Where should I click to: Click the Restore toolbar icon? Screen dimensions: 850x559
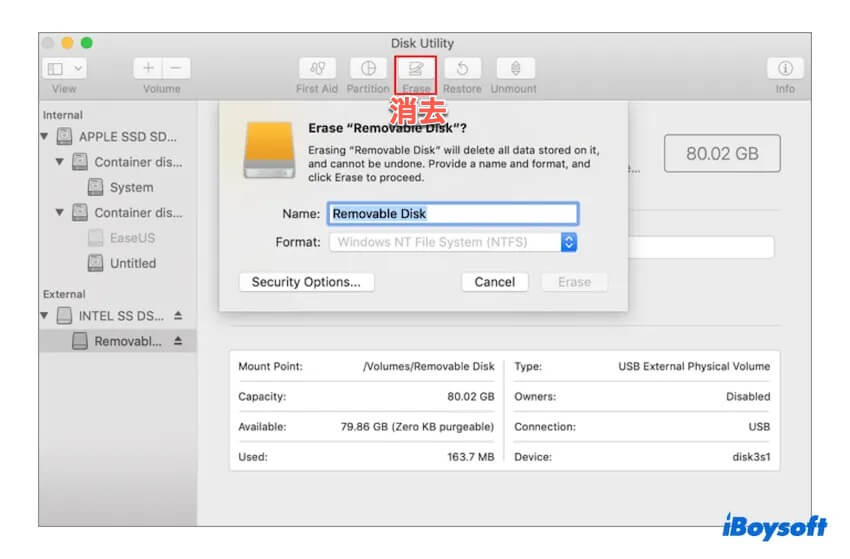[462, 69]
